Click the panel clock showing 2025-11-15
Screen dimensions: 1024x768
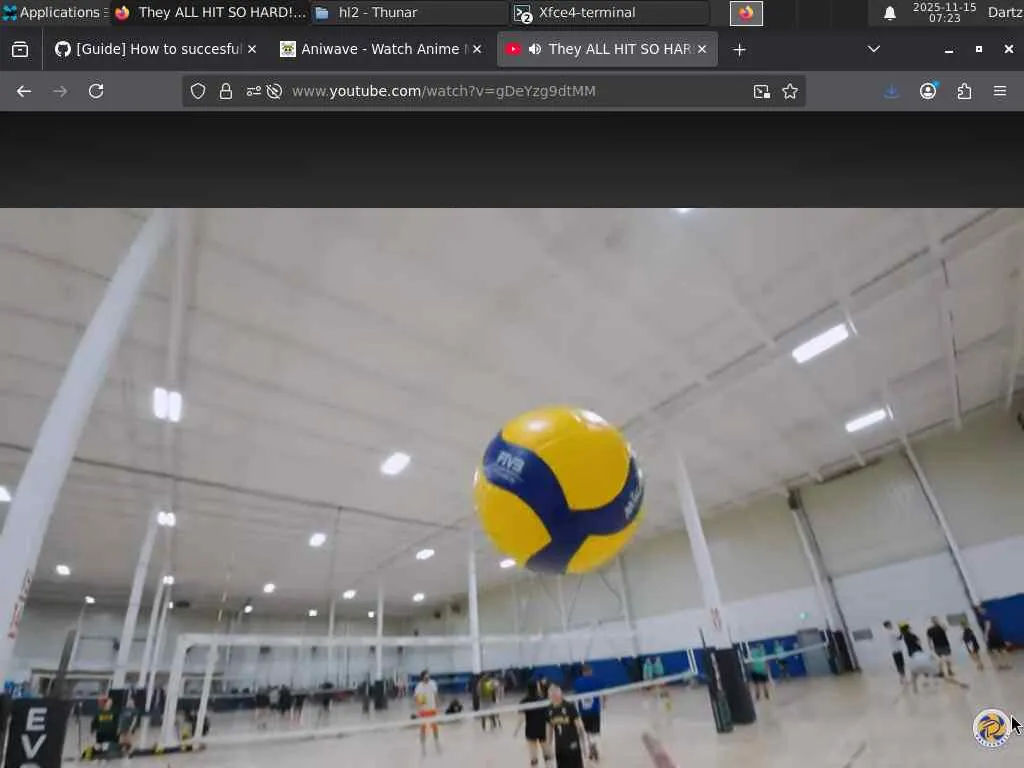[944, 12]
